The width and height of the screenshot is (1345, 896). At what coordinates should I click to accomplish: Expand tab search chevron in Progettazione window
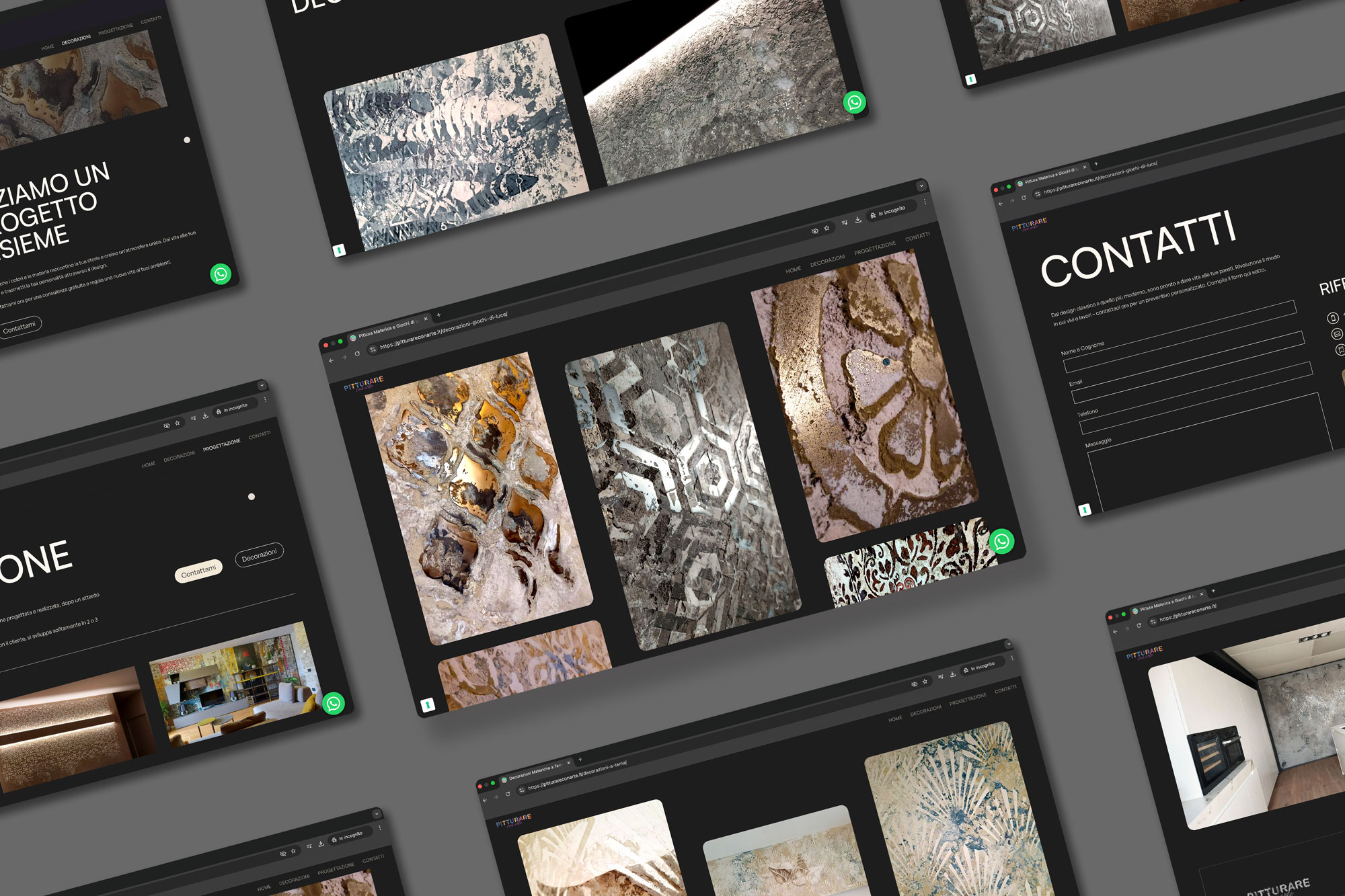pos(262,386)
